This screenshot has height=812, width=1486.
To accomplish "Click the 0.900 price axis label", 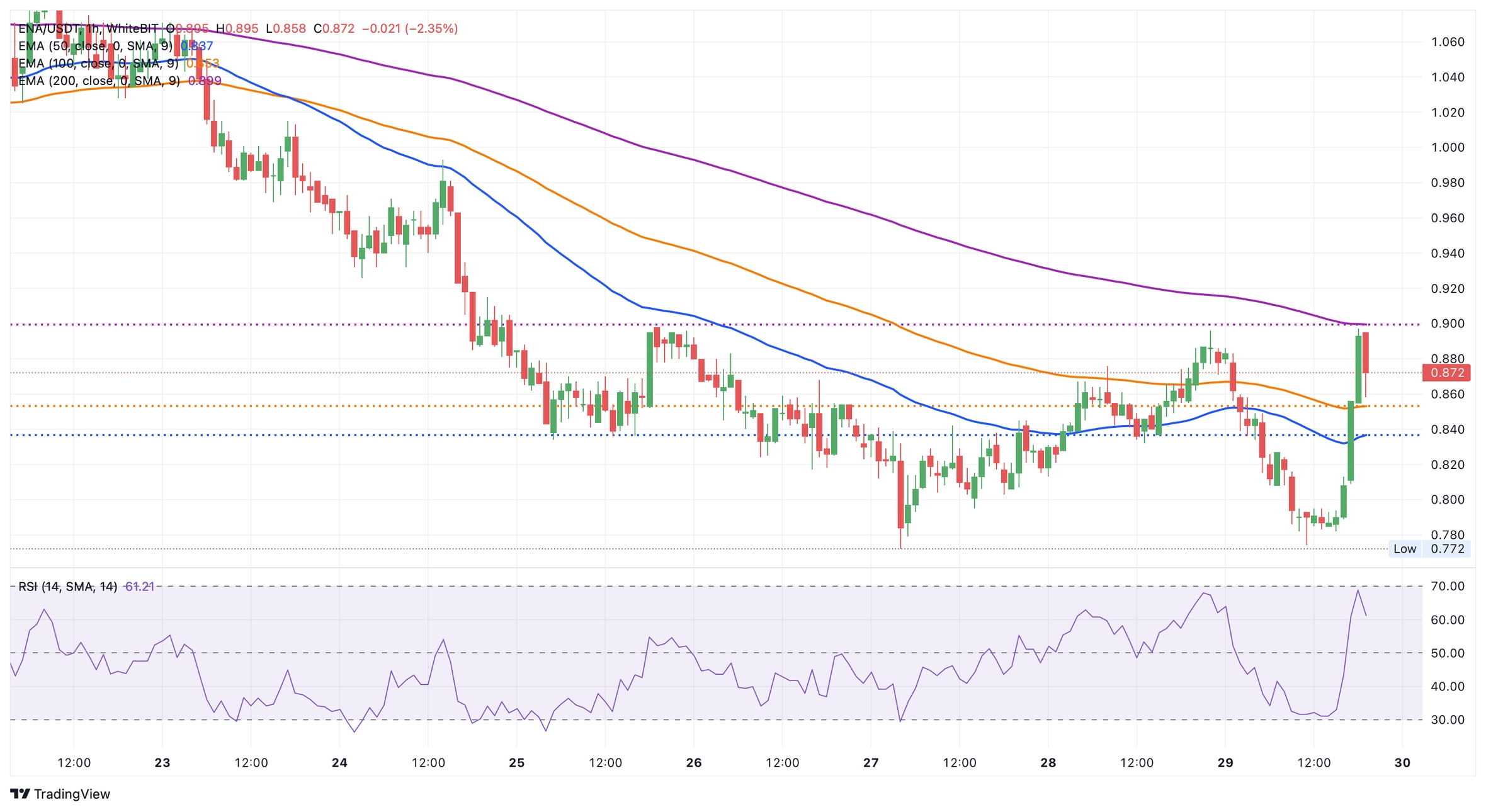I will click(x=1448, y=324).
